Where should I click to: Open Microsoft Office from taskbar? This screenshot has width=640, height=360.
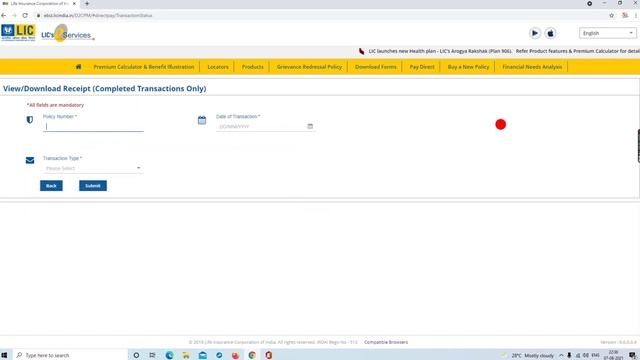click(269, 355)
